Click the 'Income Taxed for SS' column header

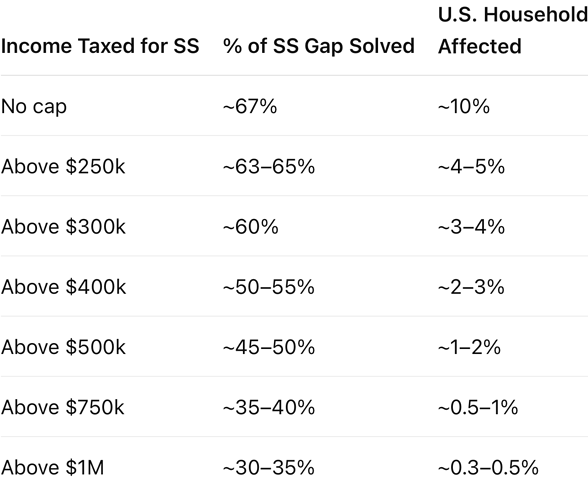(x=100, y=46)
